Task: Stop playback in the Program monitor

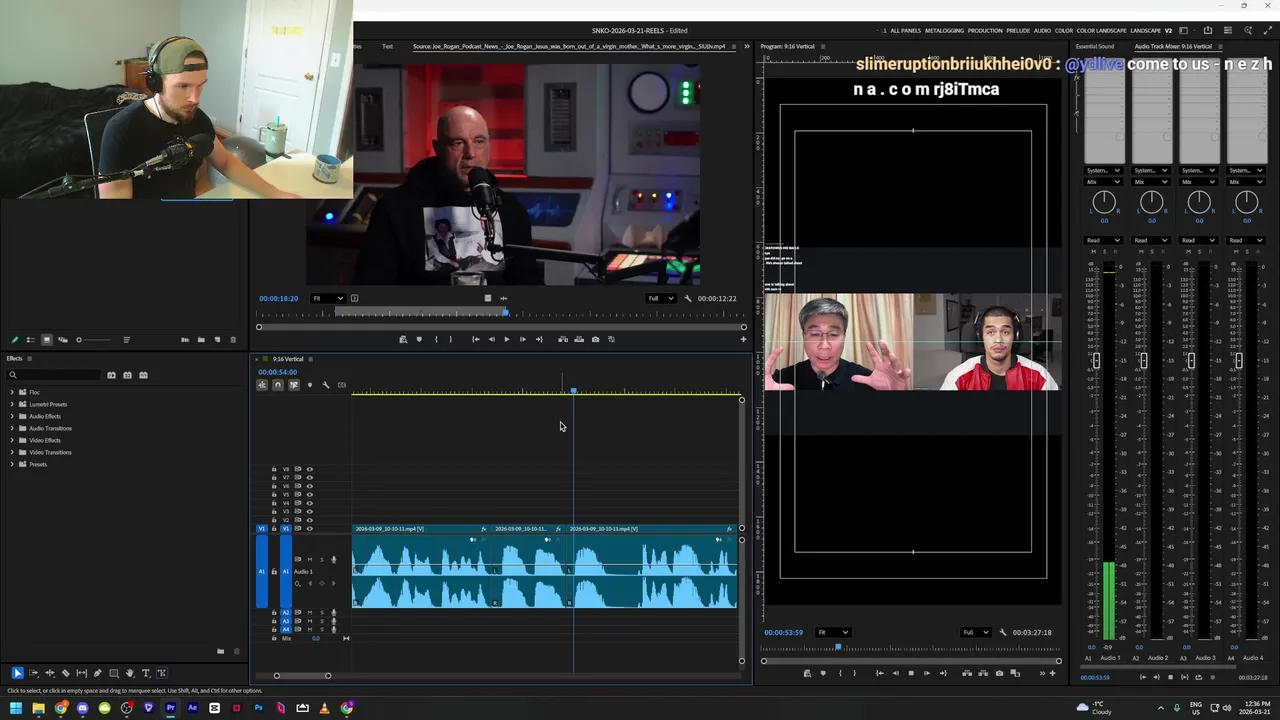Action: [x=911, y=673]
